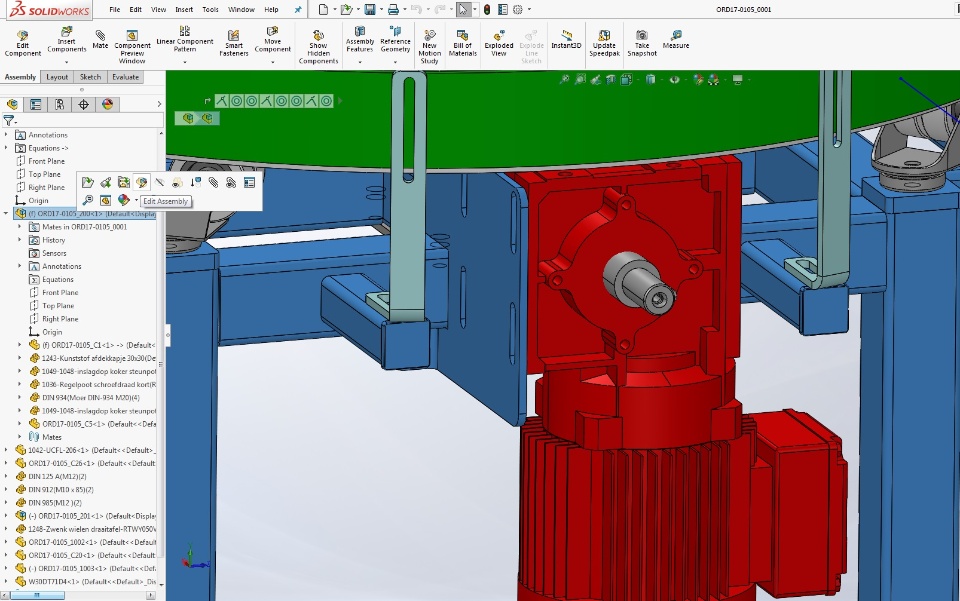Open the Window menu
The image size is (960, 601).
point(241,9)
